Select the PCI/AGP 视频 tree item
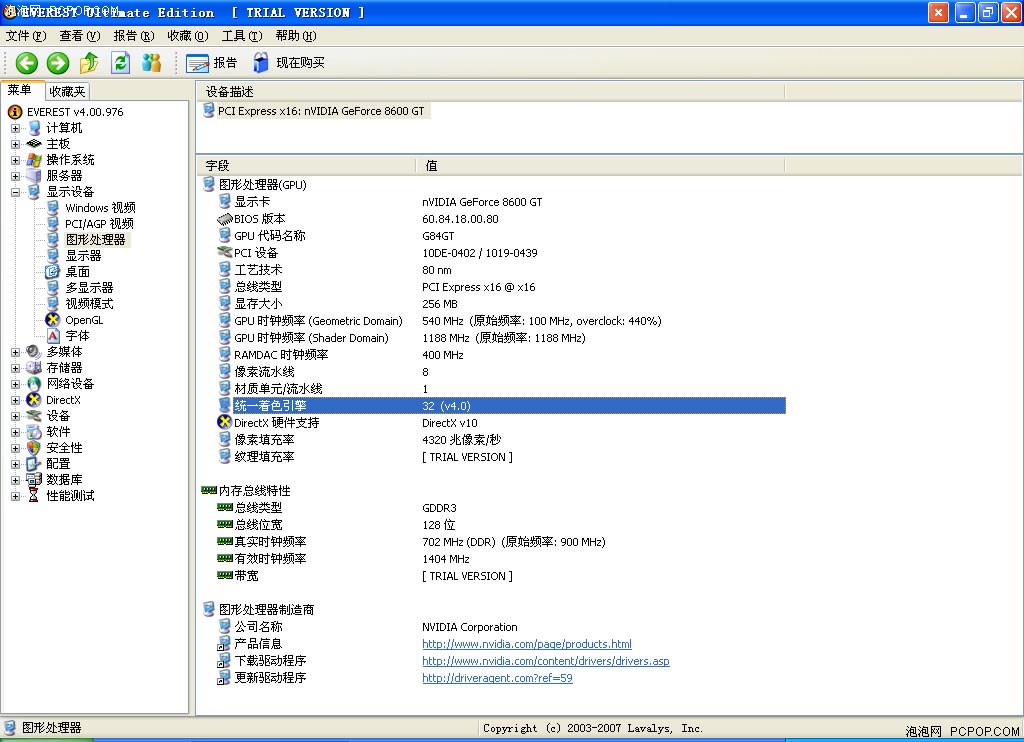This screenshot has width=1024, height=742. click(x=99, y=224)
